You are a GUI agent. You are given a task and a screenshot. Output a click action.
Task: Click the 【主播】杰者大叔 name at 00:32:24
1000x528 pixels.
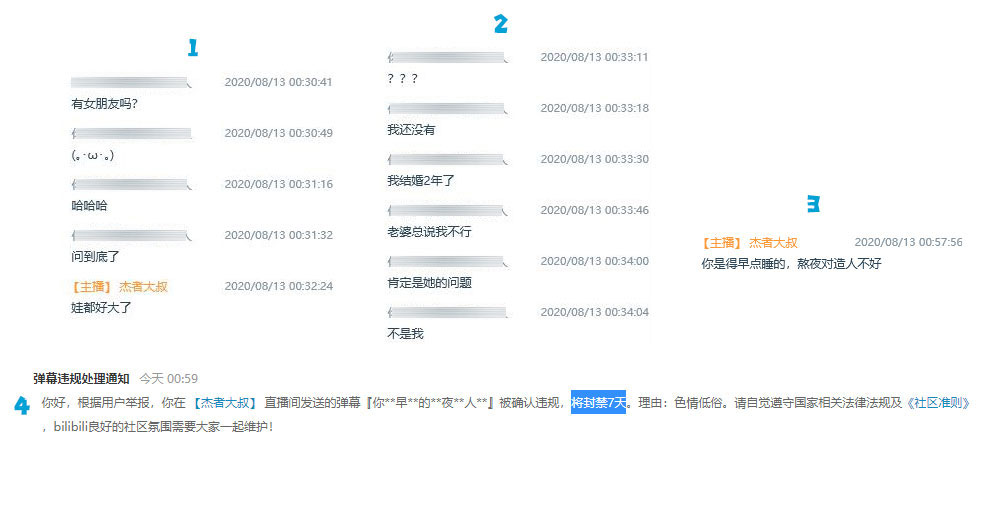tap(119, 286)
